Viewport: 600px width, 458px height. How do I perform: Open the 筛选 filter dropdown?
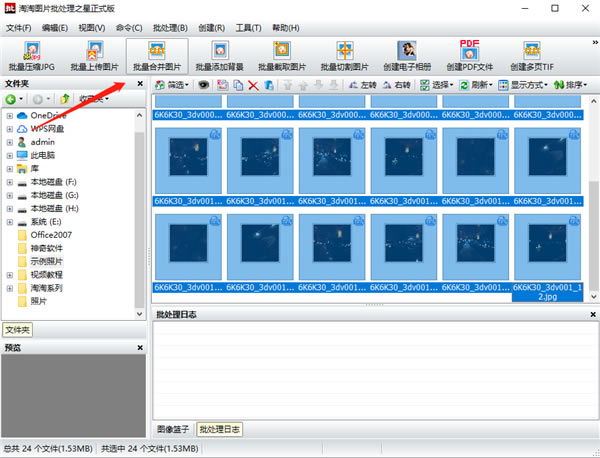172,85
